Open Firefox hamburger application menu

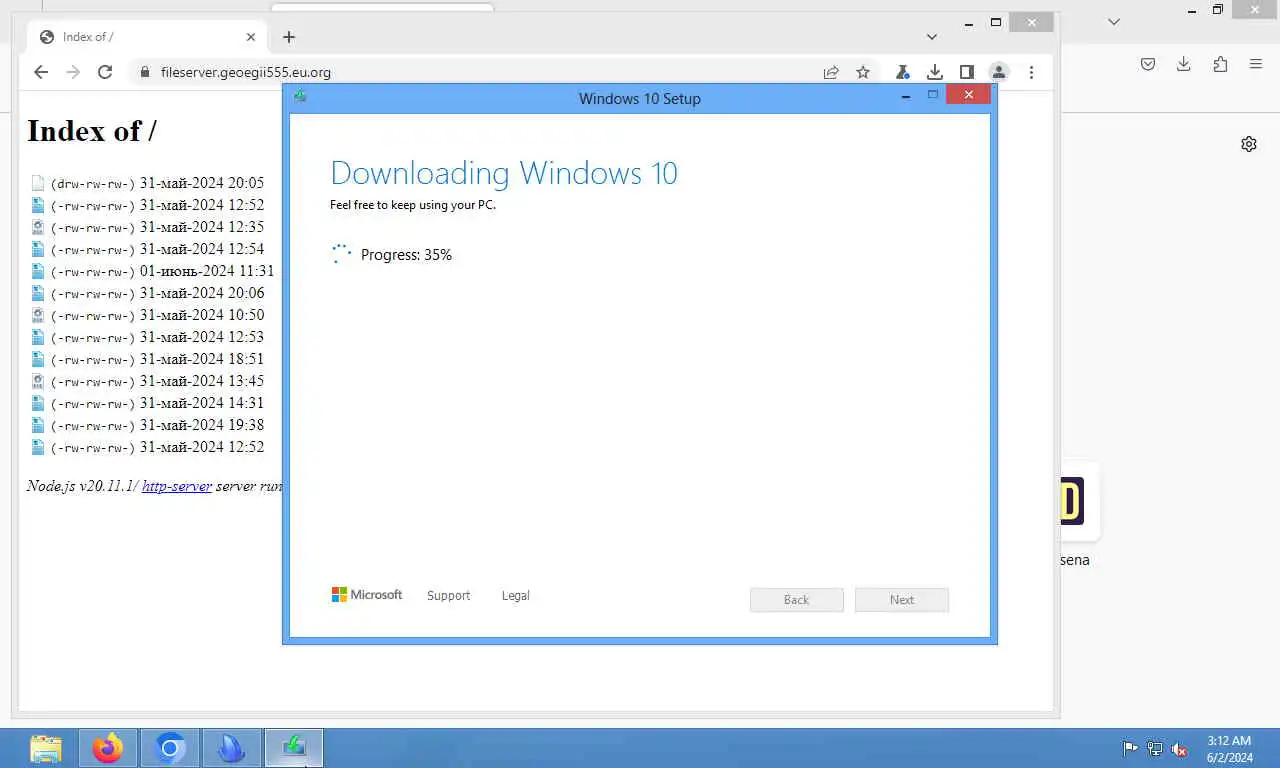pyautogui.click(x=1256, y=64)
